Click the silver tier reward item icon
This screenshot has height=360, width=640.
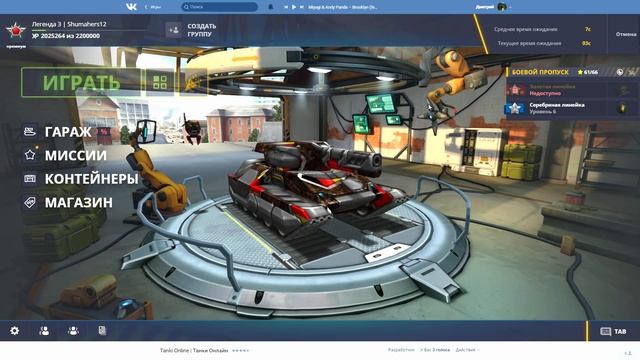[622, 108]
